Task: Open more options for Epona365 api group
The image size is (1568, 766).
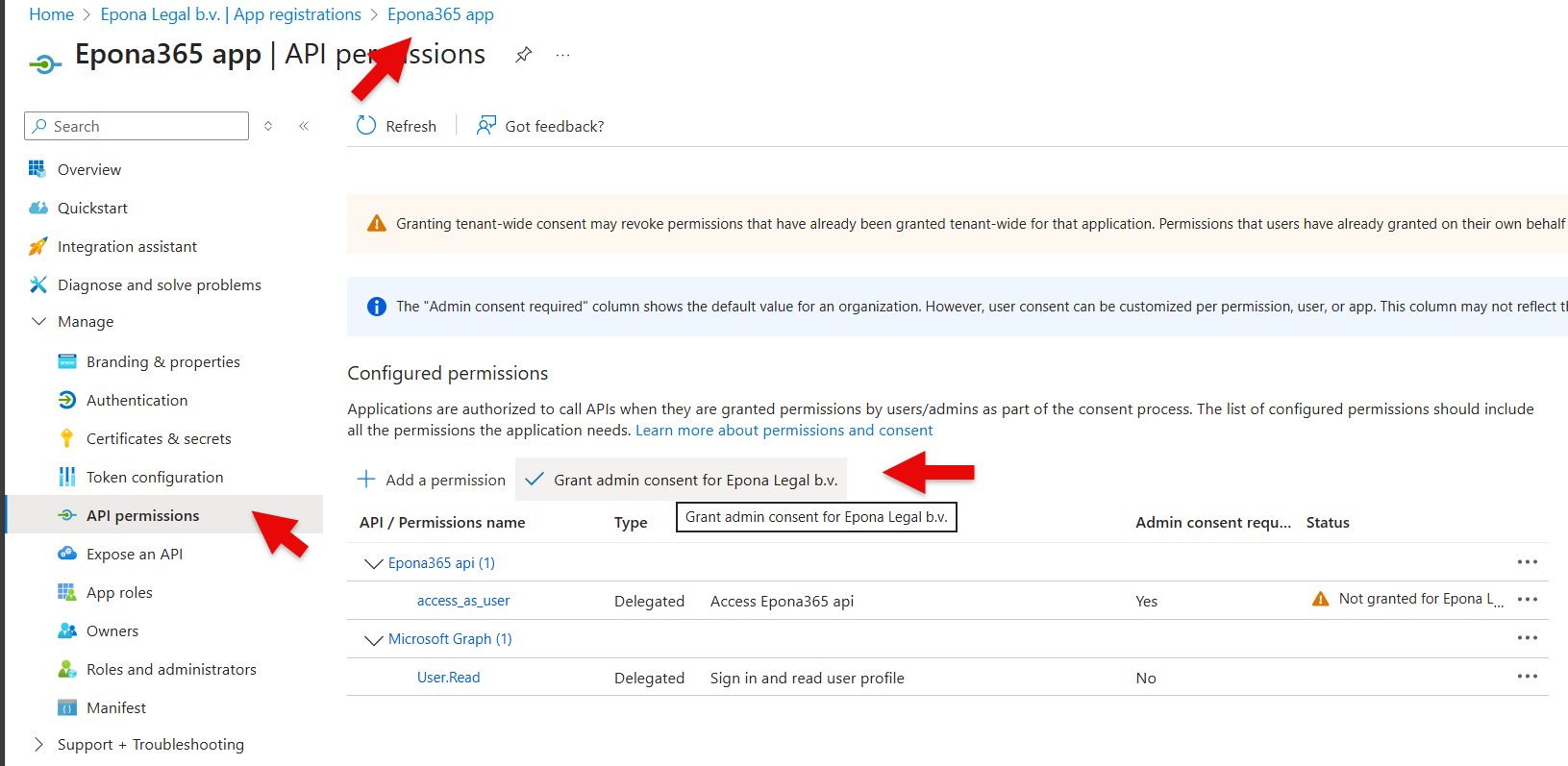Action: pos(1527,562)
